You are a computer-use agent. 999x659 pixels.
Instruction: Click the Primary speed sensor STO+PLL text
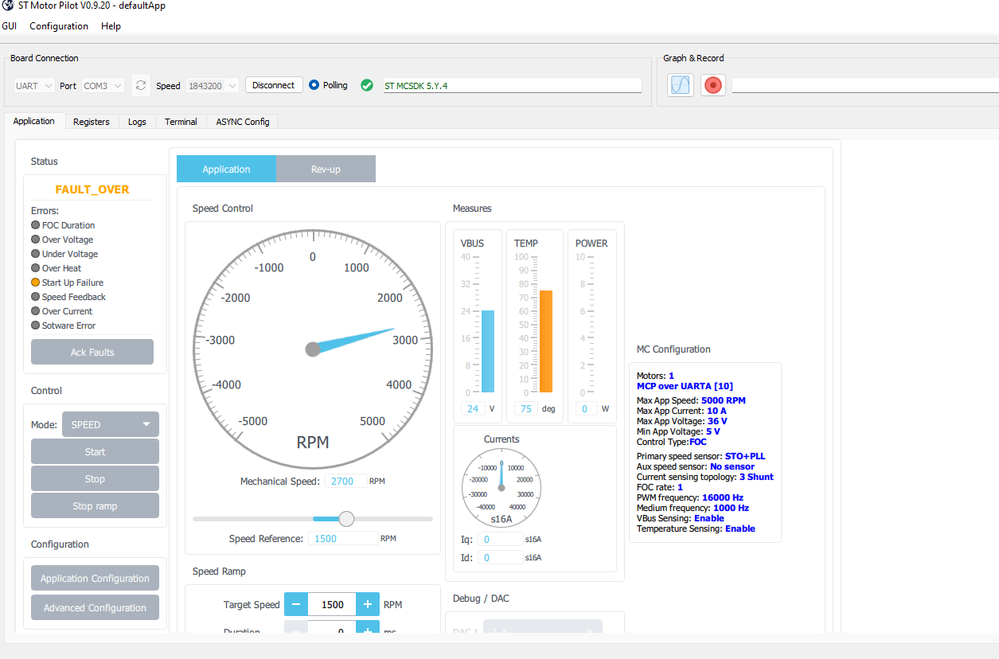point(701,456)
